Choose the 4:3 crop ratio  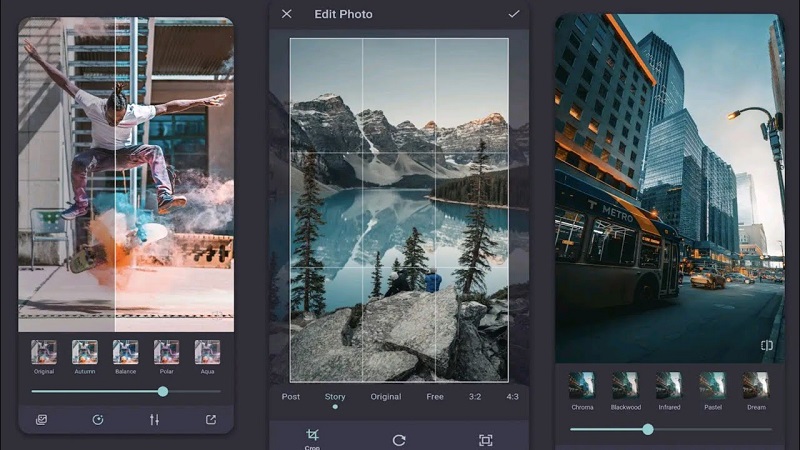click(x=512, y=396)
